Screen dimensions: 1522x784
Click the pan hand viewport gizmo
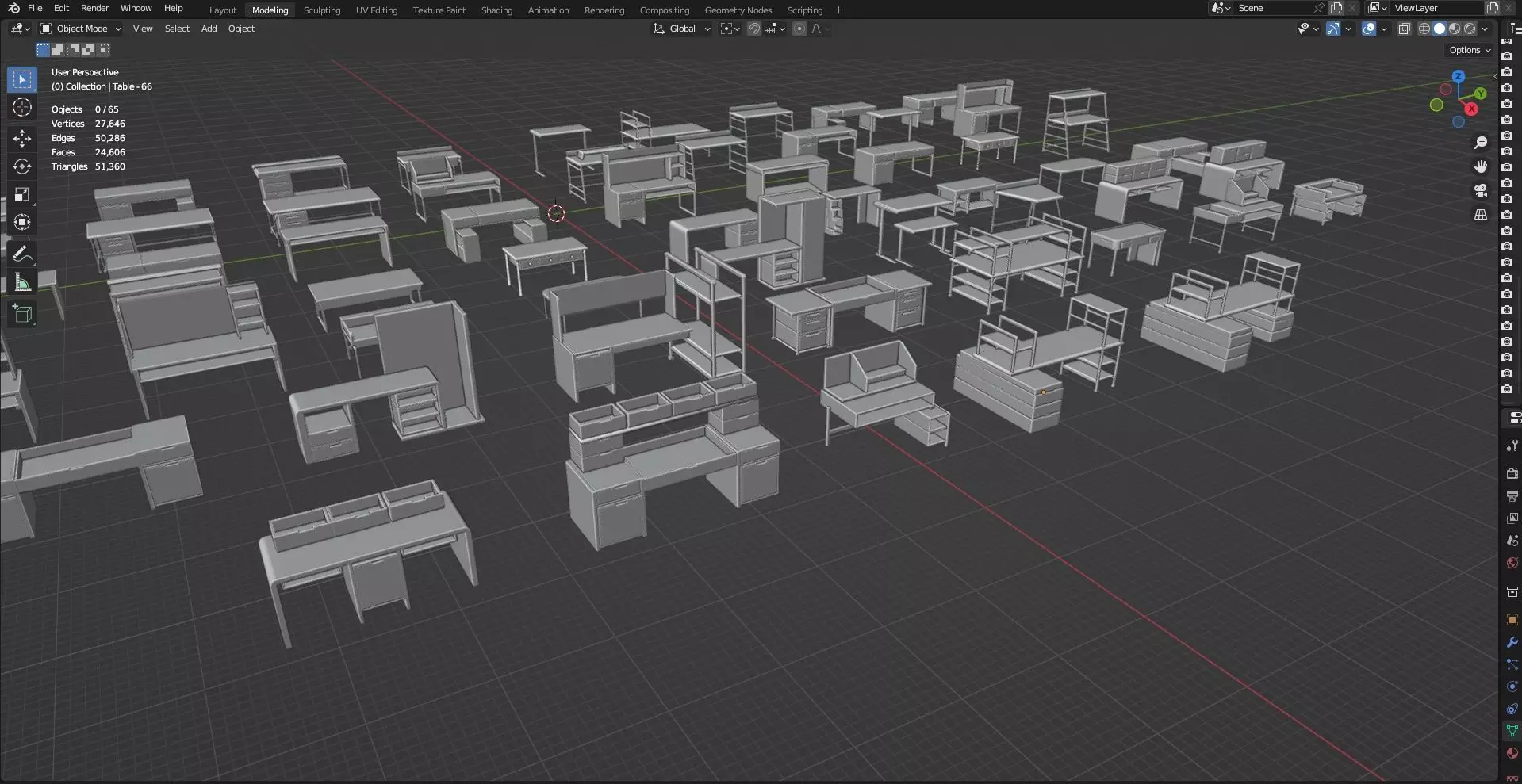1480,166
